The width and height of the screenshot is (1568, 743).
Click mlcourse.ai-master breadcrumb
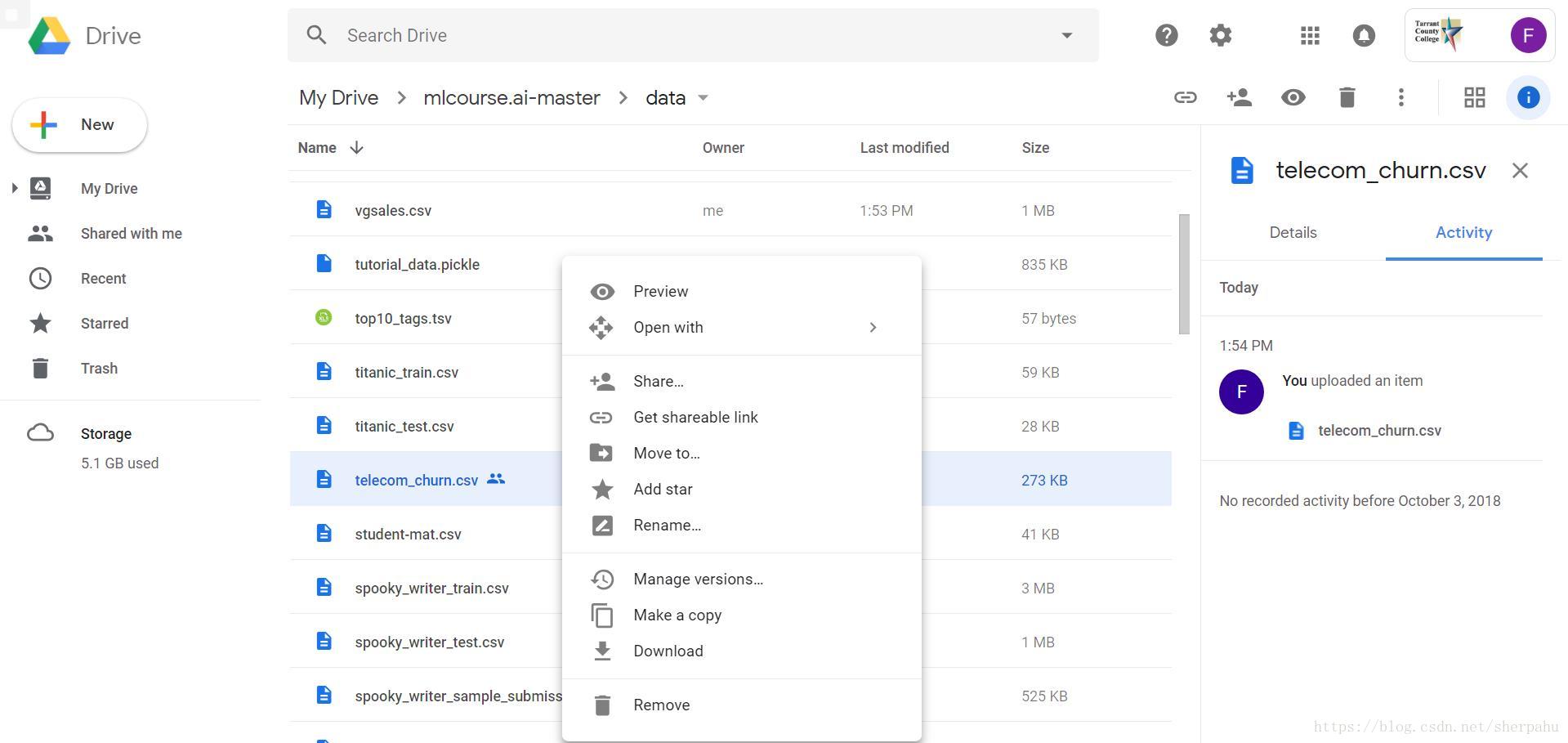coord(511,98)
